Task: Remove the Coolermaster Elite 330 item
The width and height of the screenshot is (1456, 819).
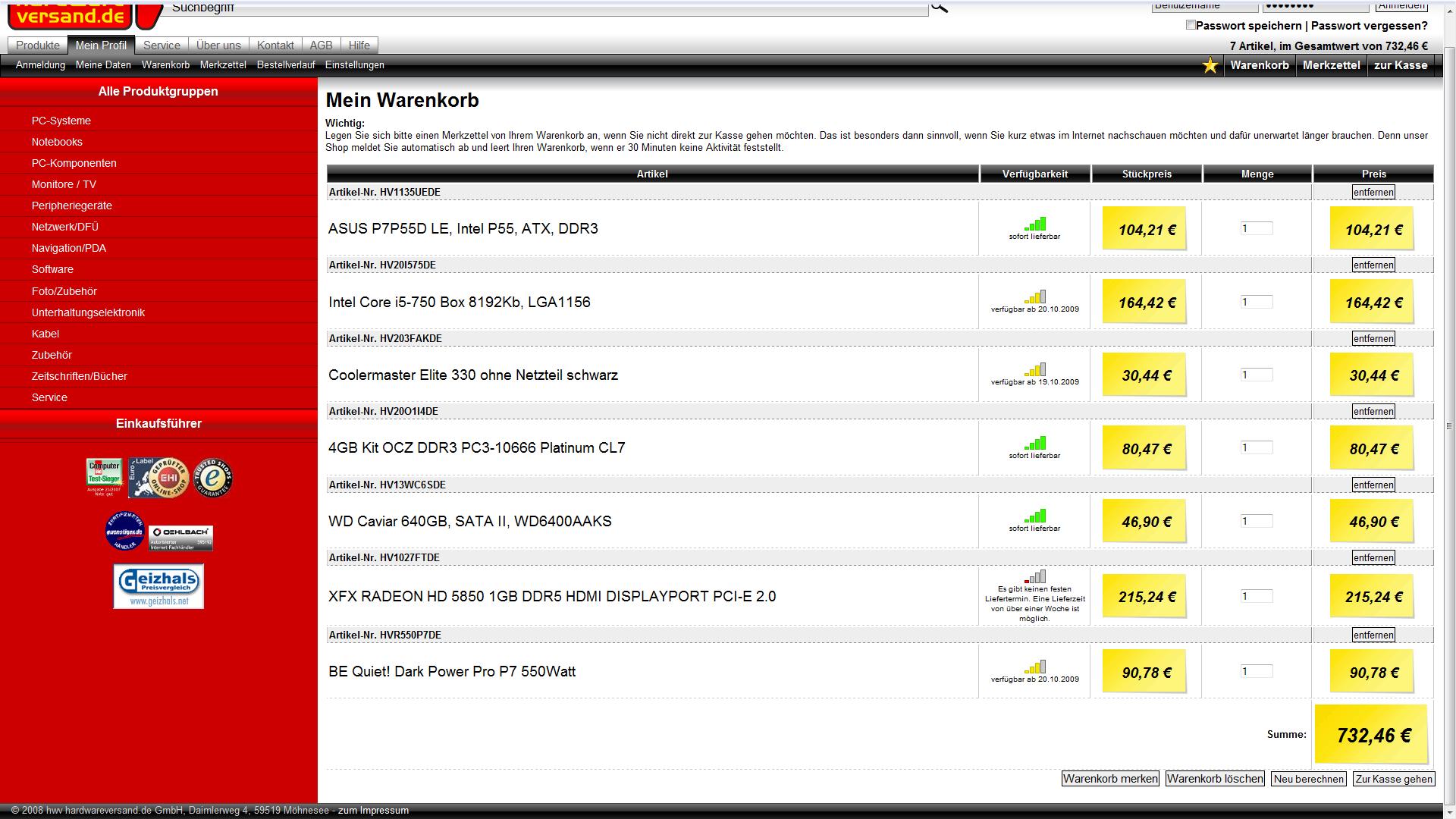Action: click(x=1373, y=339)
